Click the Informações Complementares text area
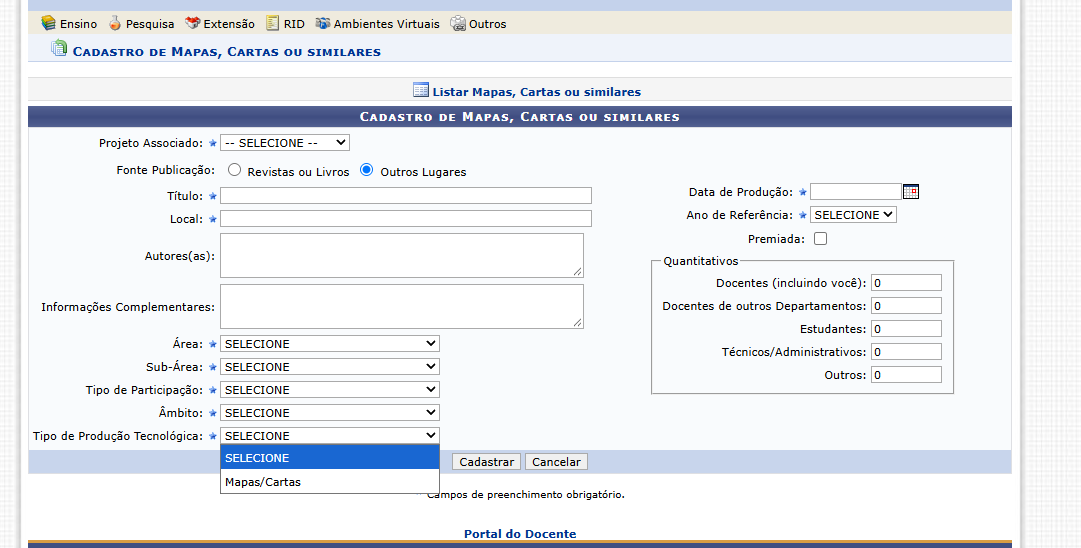Image resolution: width=1081 pixels, height=548 pixels. click(x=402, y=307)
